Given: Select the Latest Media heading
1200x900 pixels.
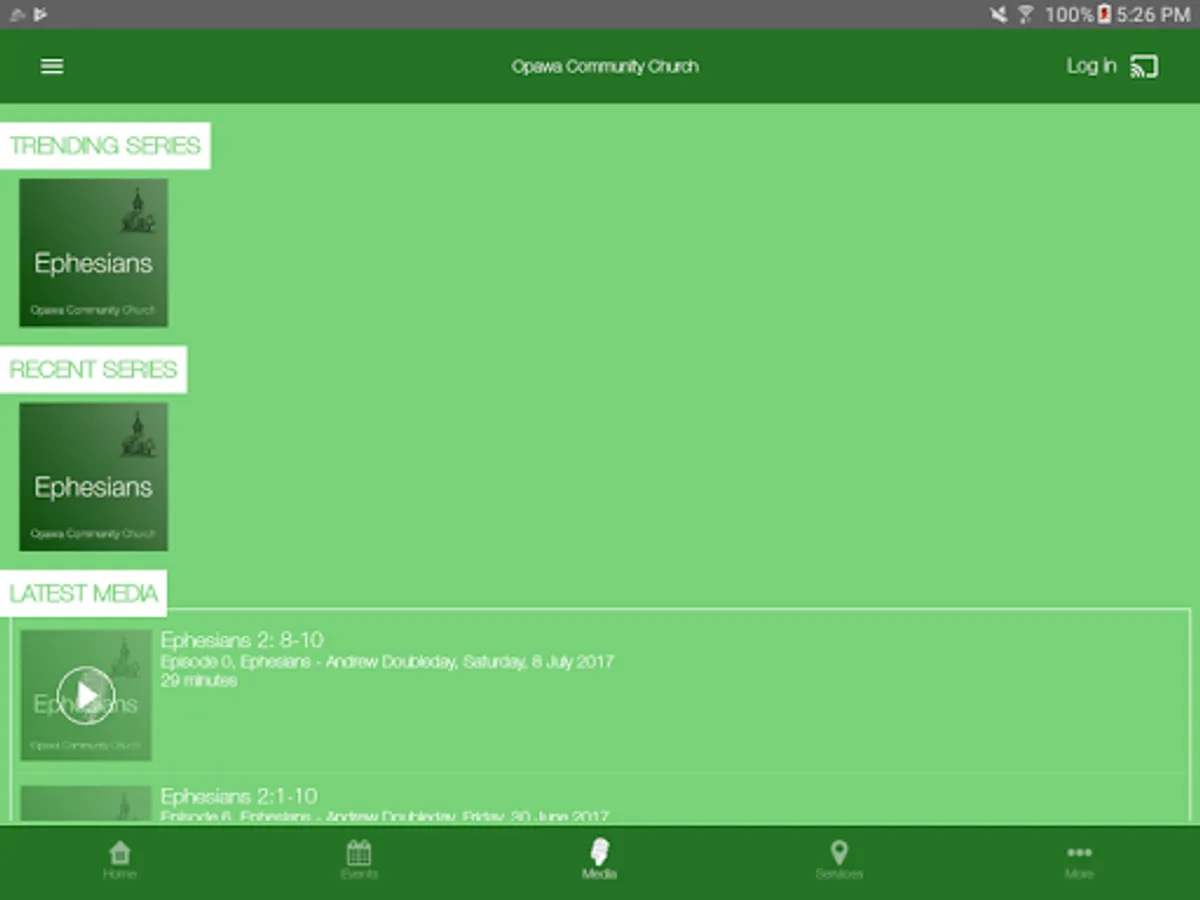Looking at the screenshot, I should (x=84, y=594).
